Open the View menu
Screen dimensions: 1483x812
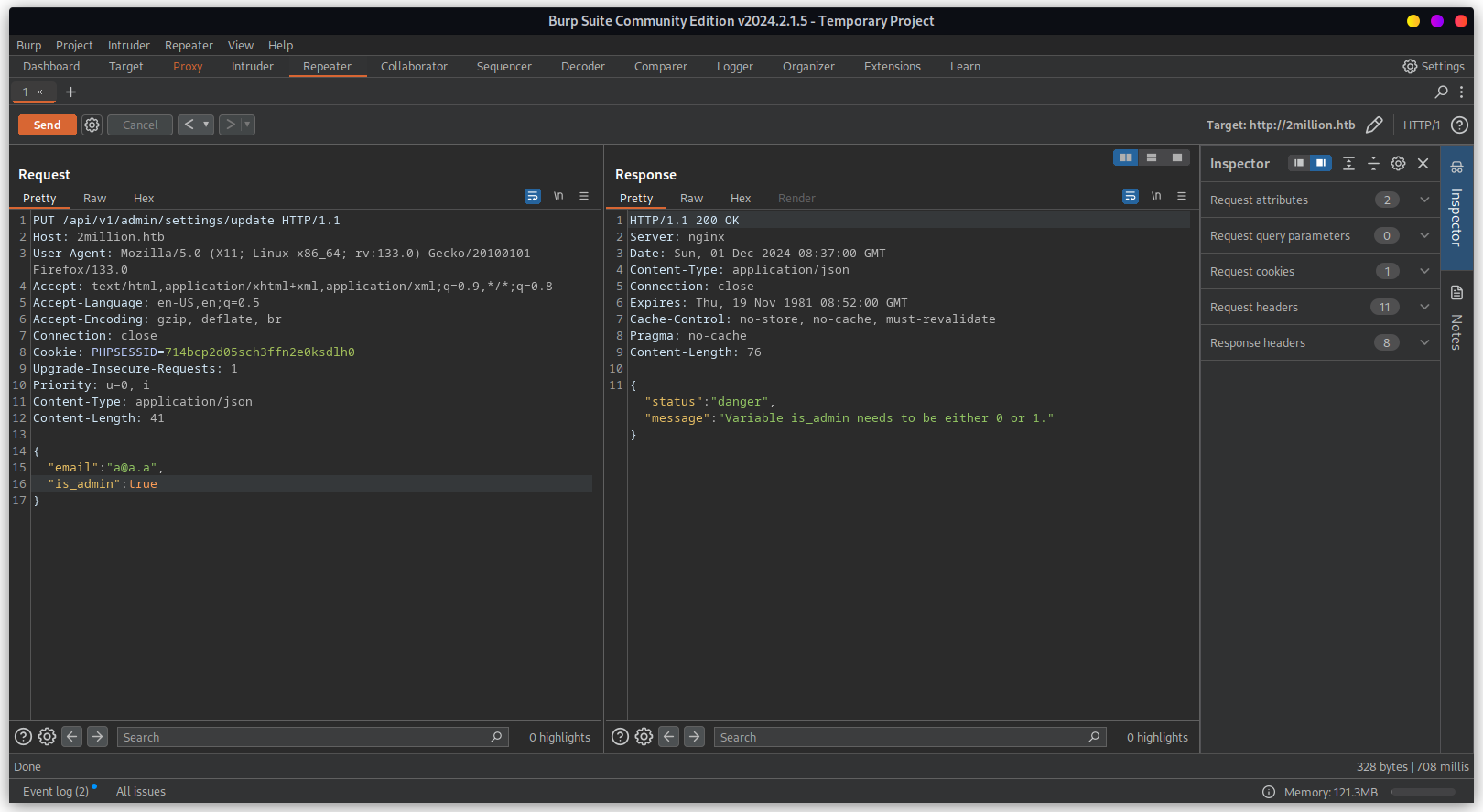[241, 45]
